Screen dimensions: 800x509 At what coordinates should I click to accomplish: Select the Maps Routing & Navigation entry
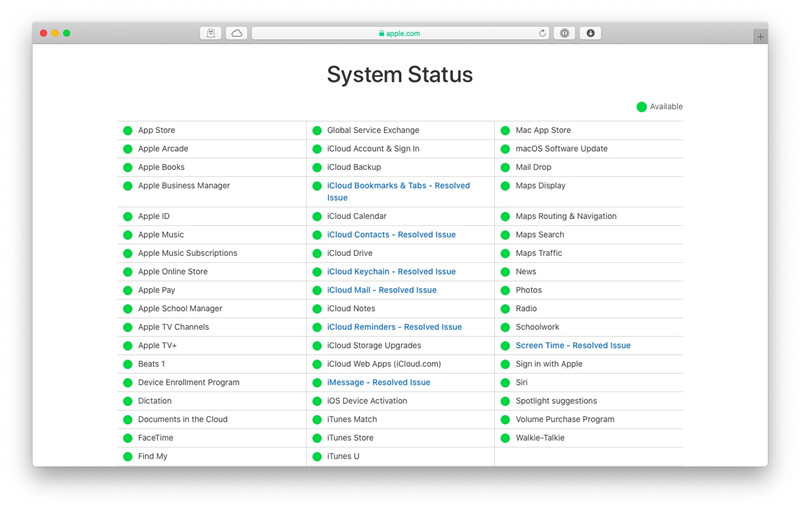(566, 216)
